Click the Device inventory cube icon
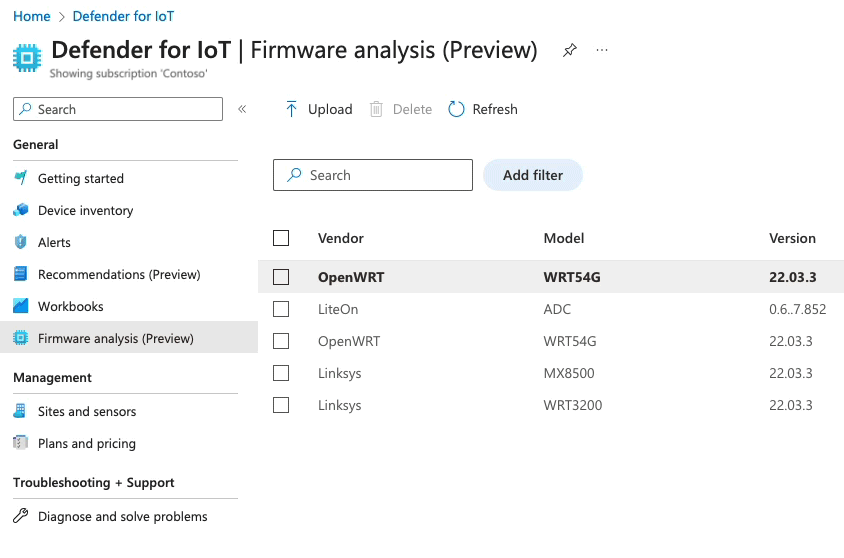 [20, 210]
